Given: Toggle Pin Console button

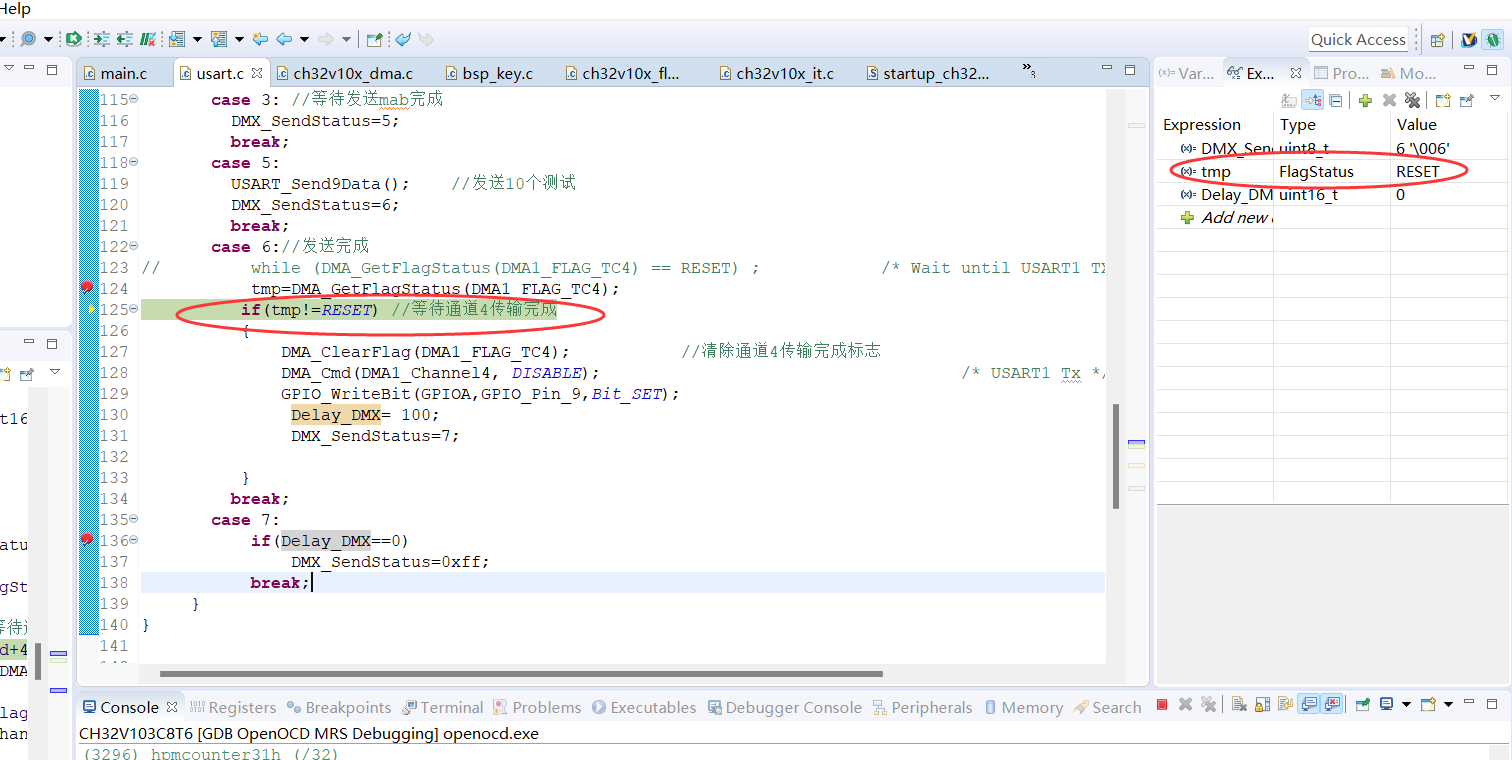Looking at the screenshot, I should pos(1362,705).
